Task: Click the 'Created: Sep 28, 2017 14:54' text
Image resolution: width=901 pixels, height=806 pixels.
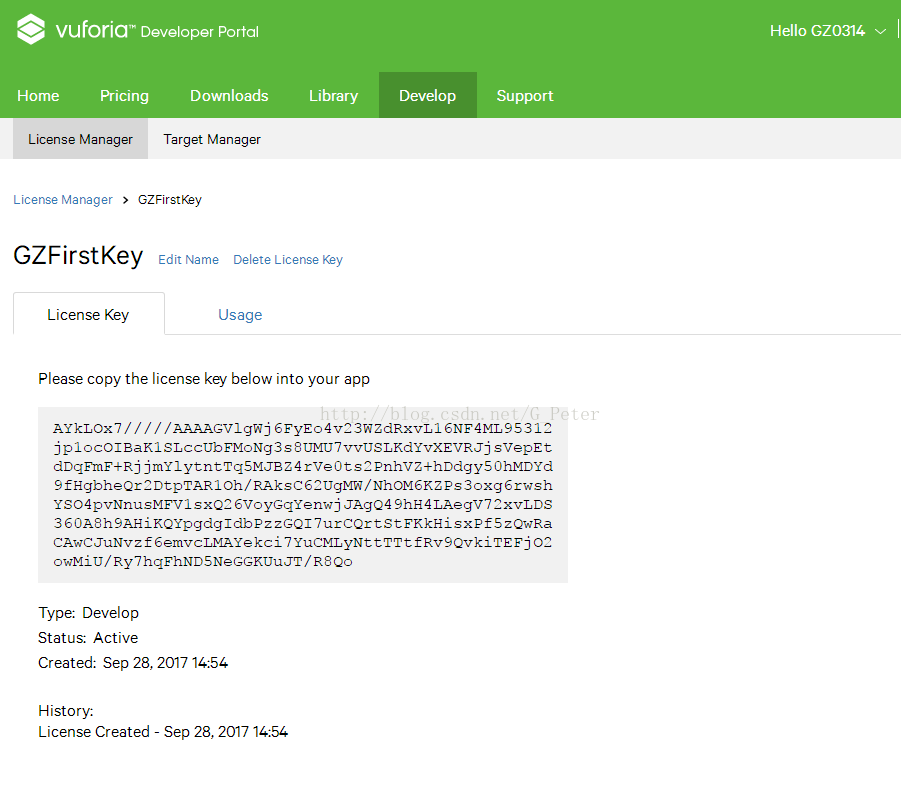Action: click(133, 663)
